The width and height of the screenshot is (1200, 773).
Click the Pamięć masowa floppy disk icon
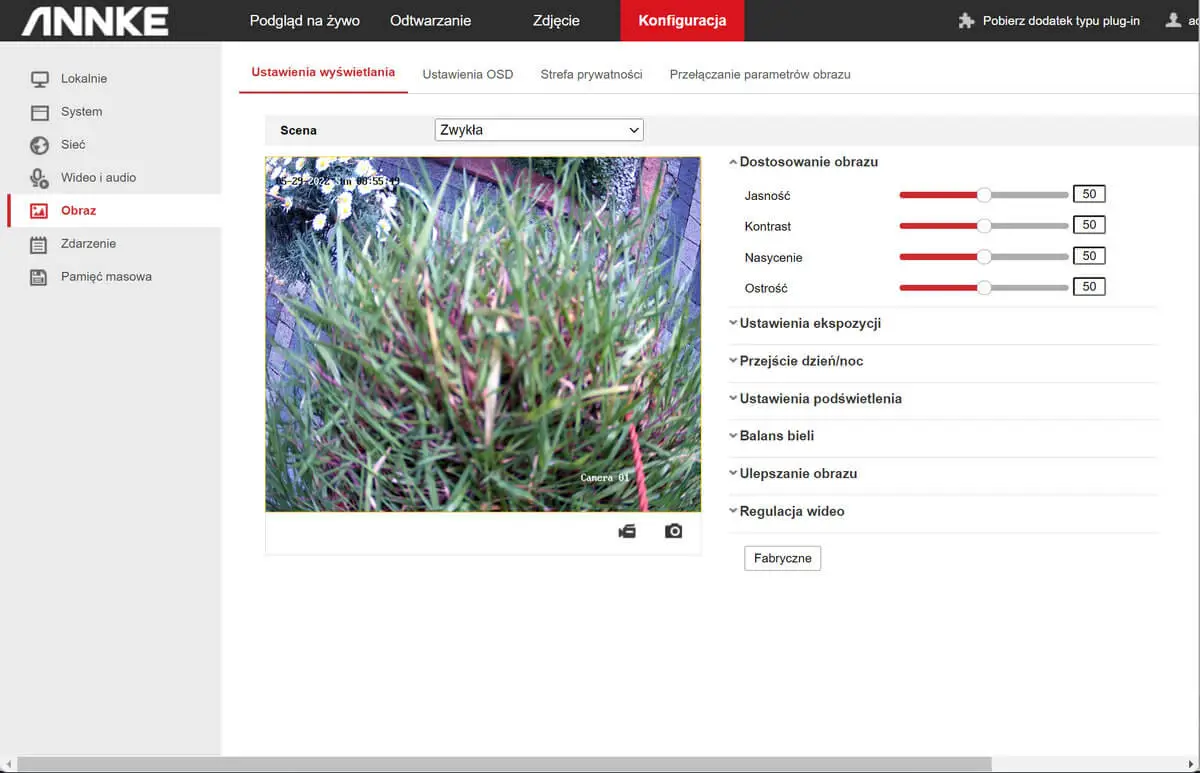tap(39, 277)
